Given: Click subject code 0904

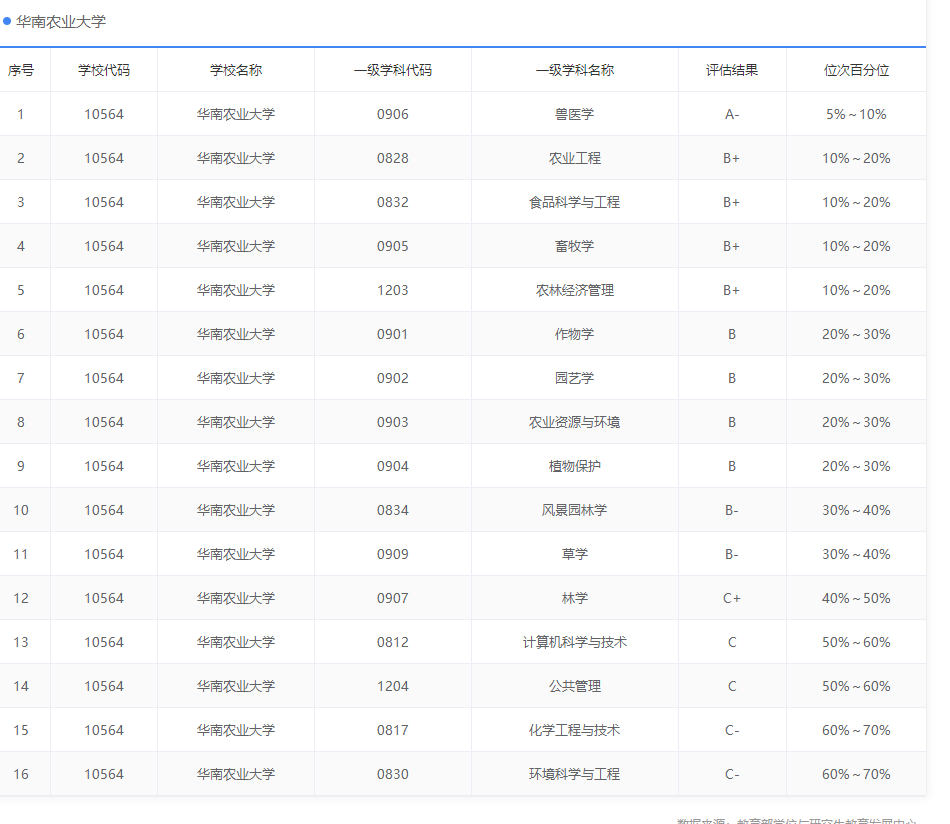Looking at the screenshot, I should click(x=393, y=467).
